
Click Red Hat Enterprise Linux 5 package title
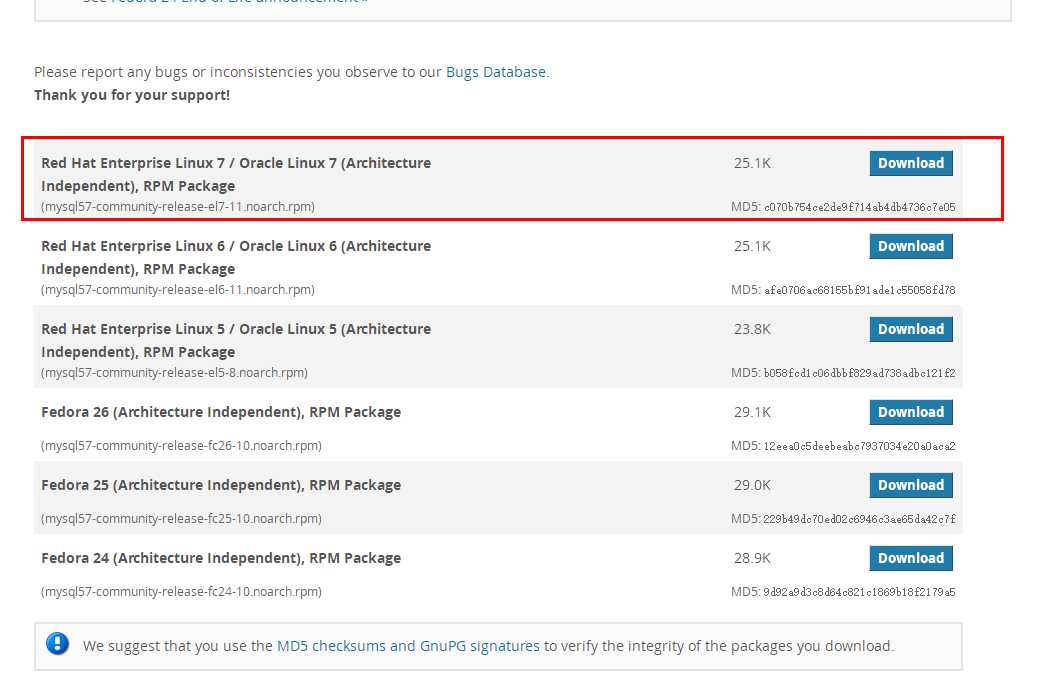click(236, 341)
